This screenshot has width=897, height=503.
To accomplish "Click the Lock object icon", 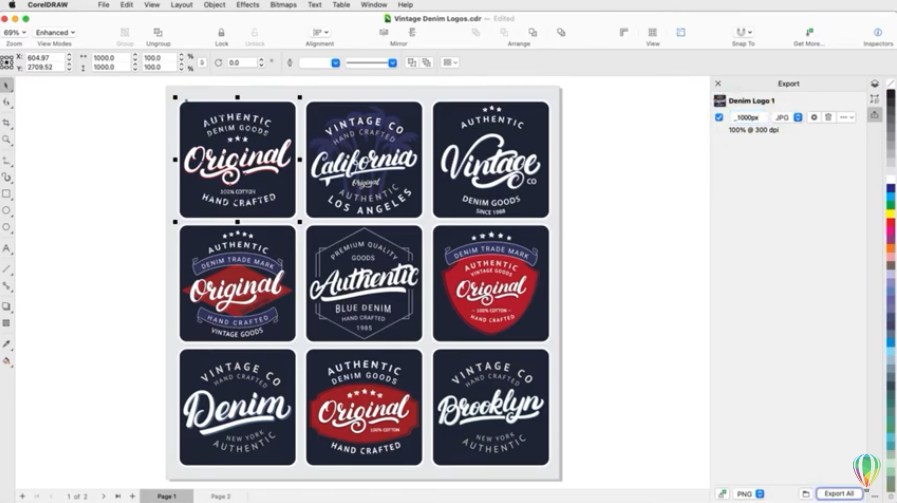I will tap(221, 33).
